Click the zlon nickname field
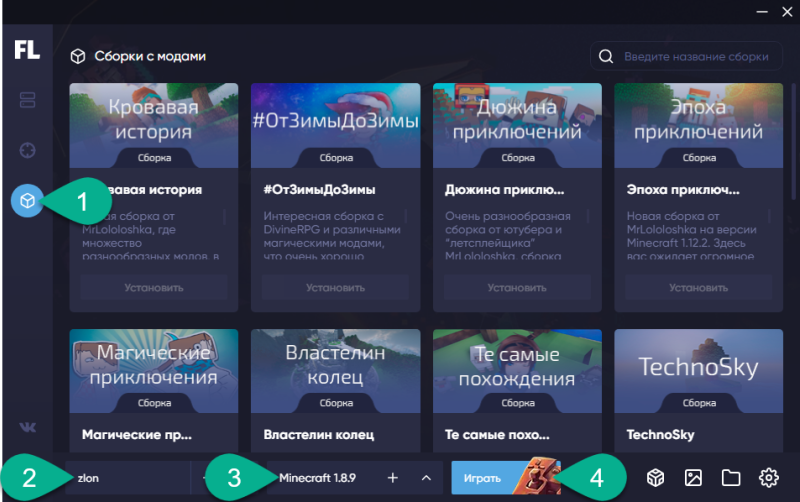The width and height of the screenshot is (800, 502). [x=128, y=478]
